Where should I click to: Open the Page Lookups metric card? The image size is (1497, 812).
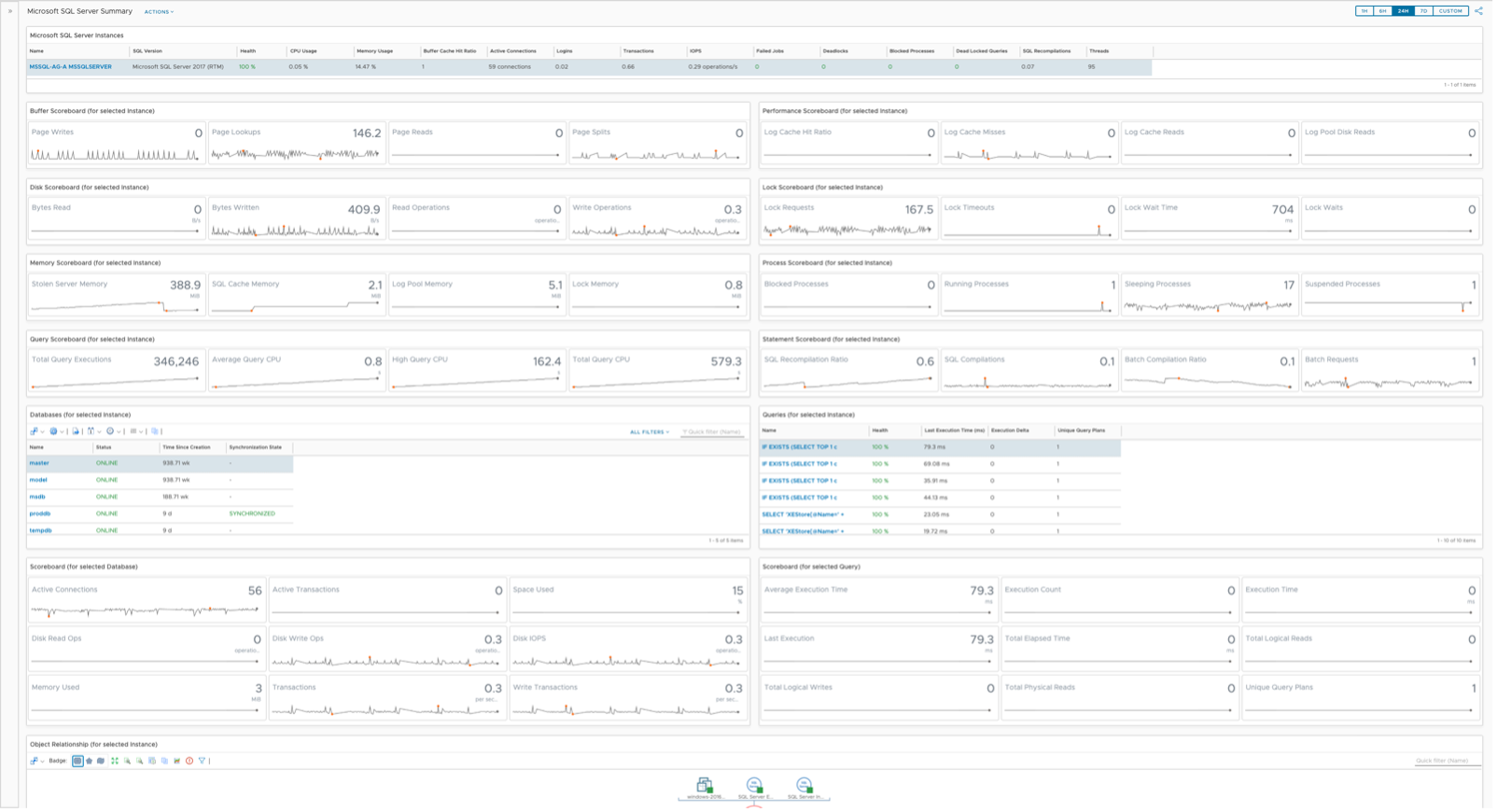(x=297, y=145)
